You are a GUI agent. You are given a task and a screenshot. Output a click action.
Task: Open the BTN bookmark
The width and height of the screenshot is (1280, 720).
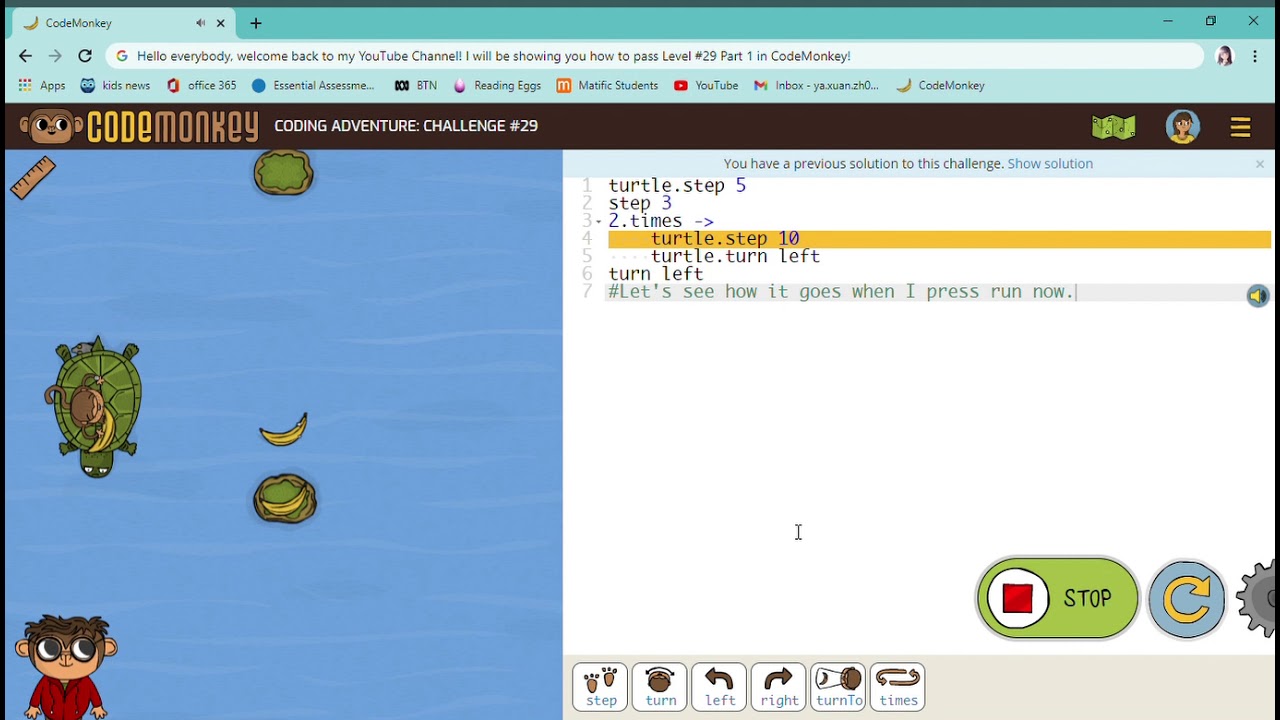coord(416,86)
